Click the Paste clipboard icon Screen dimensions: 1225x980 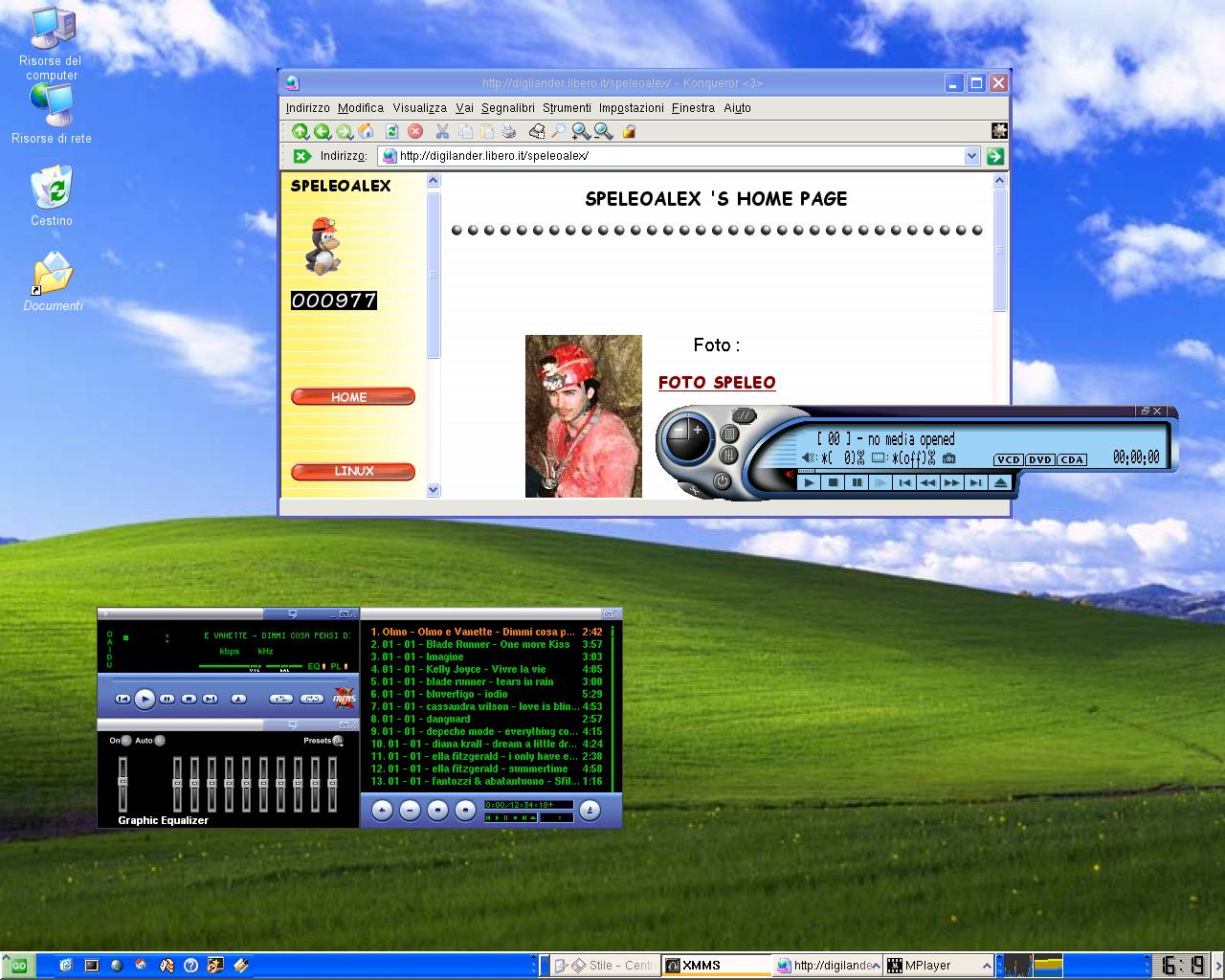(487, 132)
